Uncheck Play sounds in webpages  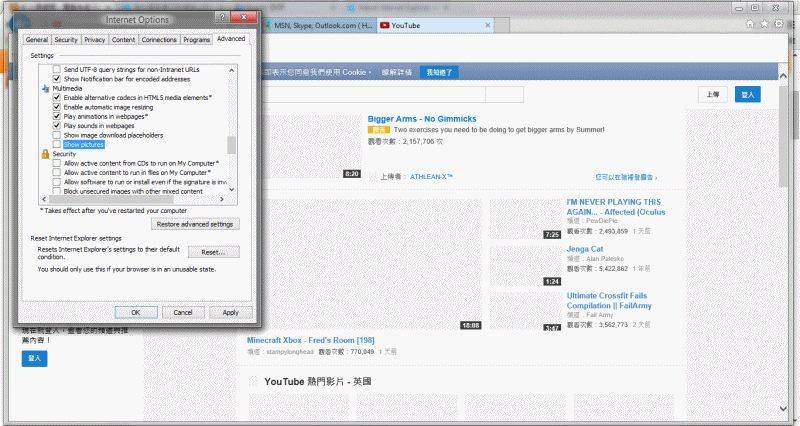pos(57,126)
